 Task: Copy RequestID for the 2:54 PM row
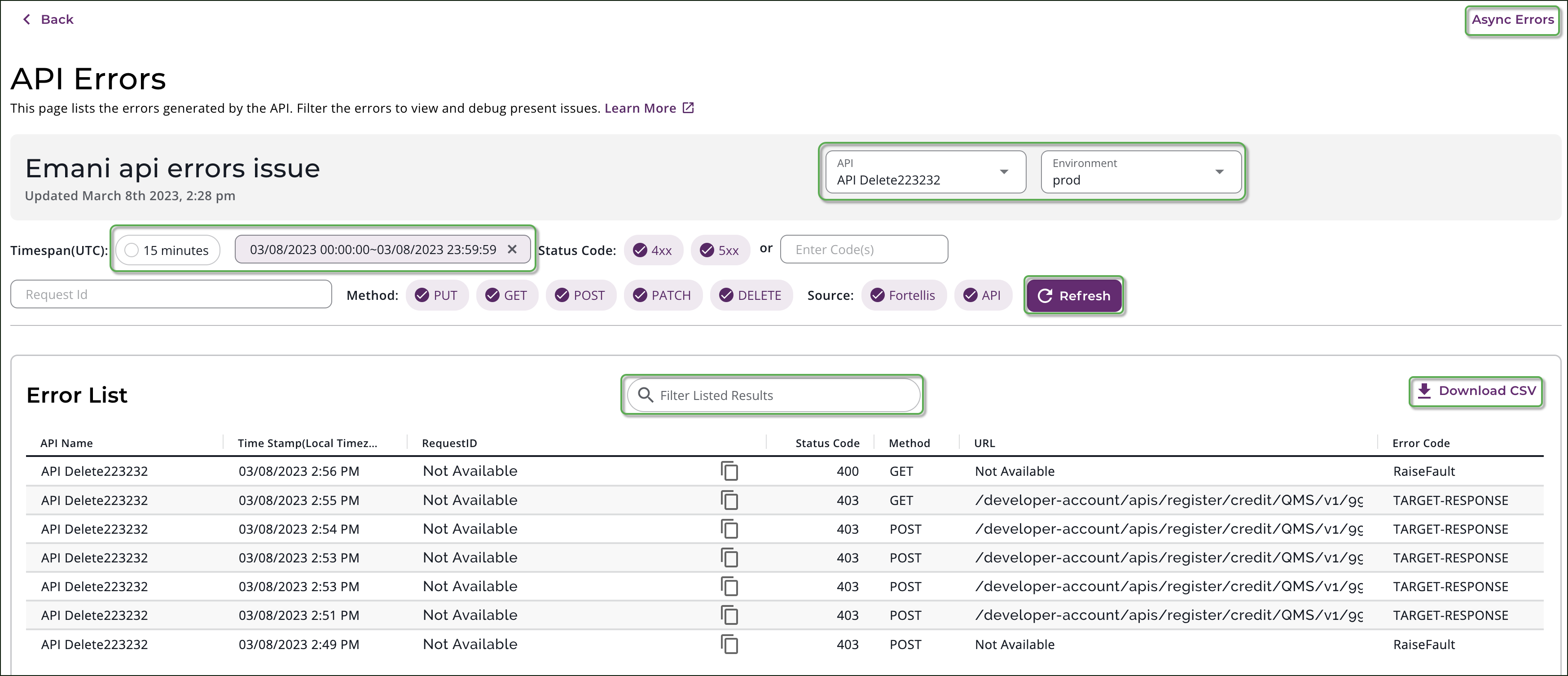point(729,529)
